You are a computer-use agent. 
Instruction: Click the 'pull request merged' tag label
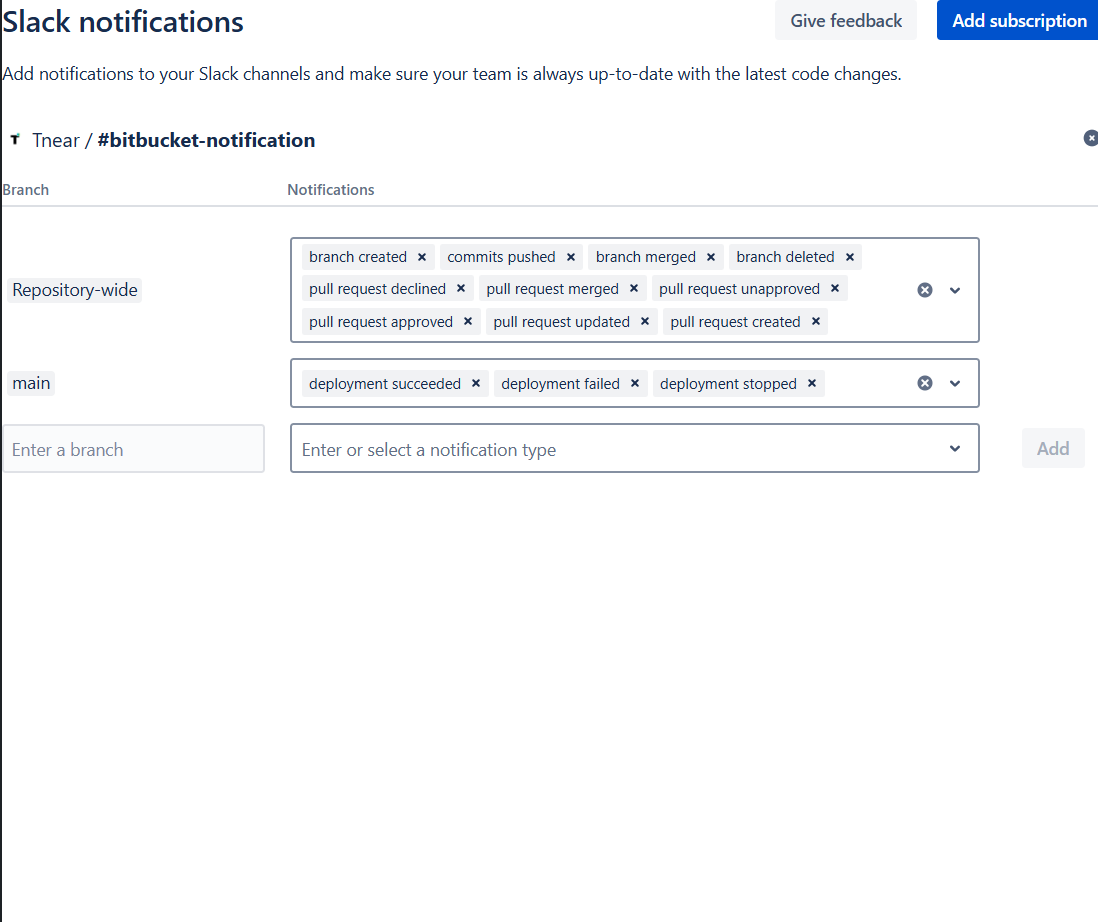pos(553,288)
